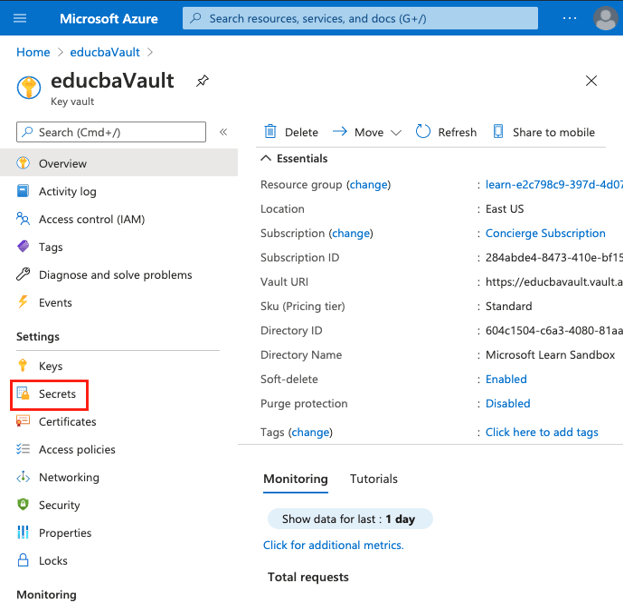Screen dimensions: 623x604
Task: Open Networking under Settings
Action: [69, 477]
